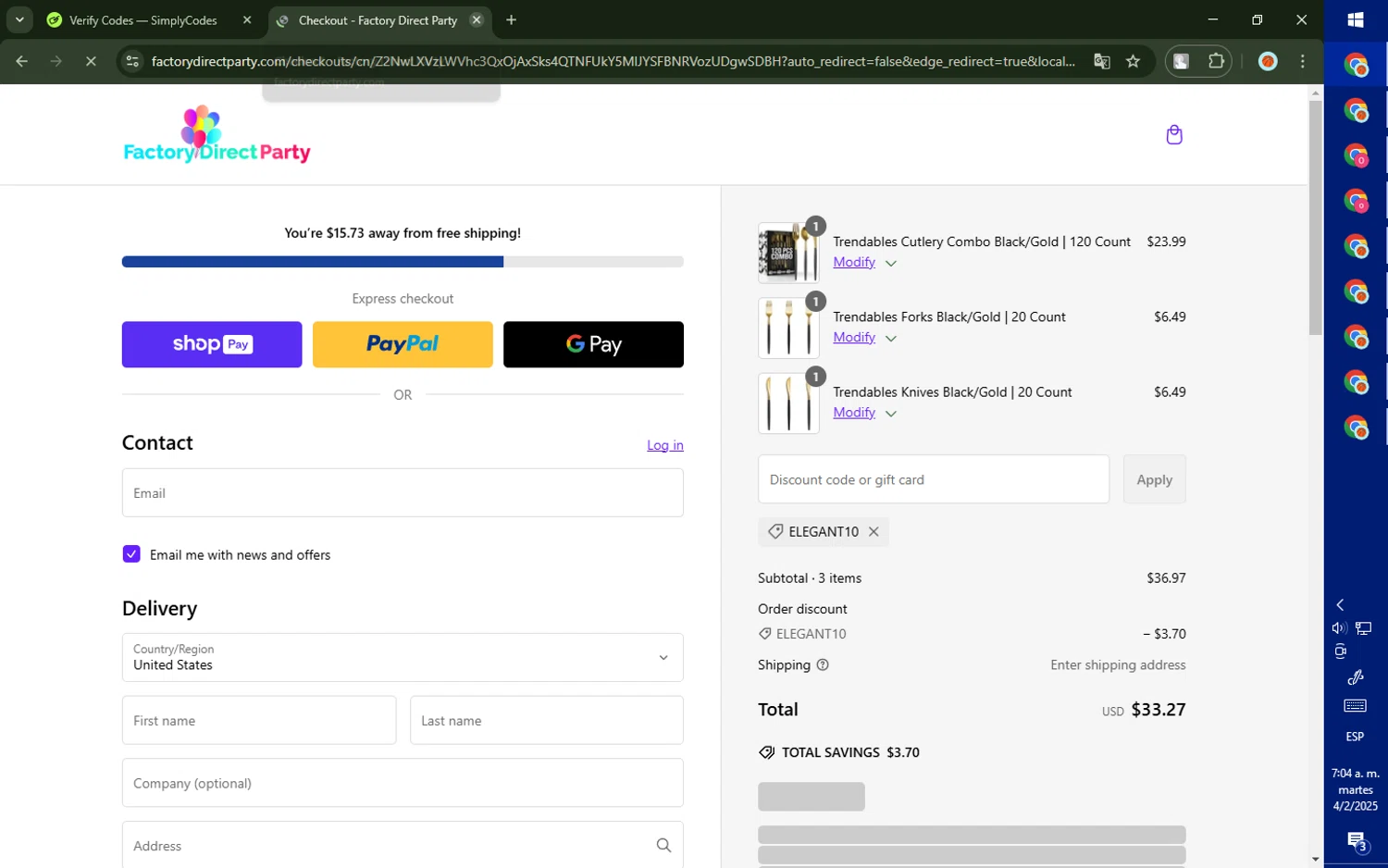Open the translate page icon
Image resolution: width=1388 pixels, height=868 pixels.
coord(1101,61)
